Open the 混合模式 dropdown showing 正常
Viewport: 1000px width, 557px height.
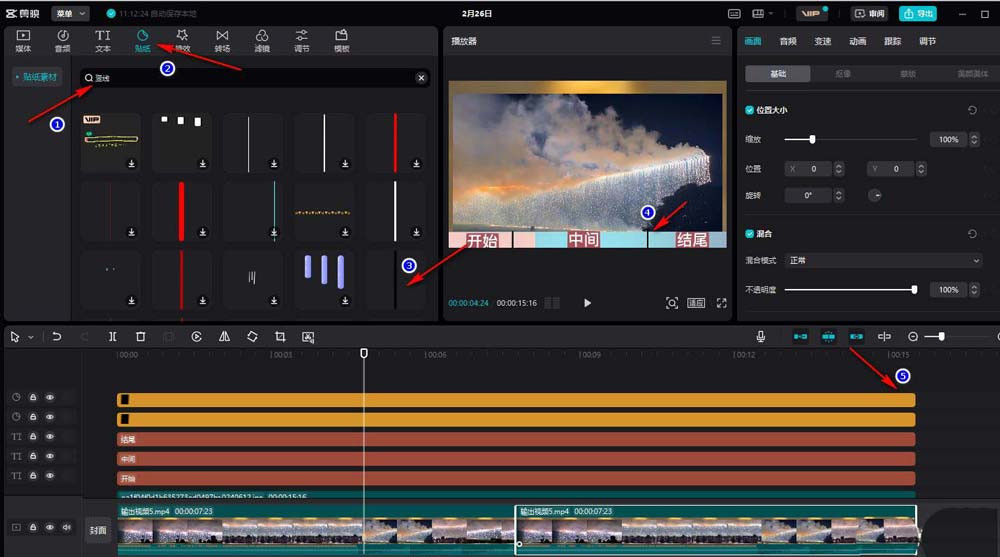point(883,260)
